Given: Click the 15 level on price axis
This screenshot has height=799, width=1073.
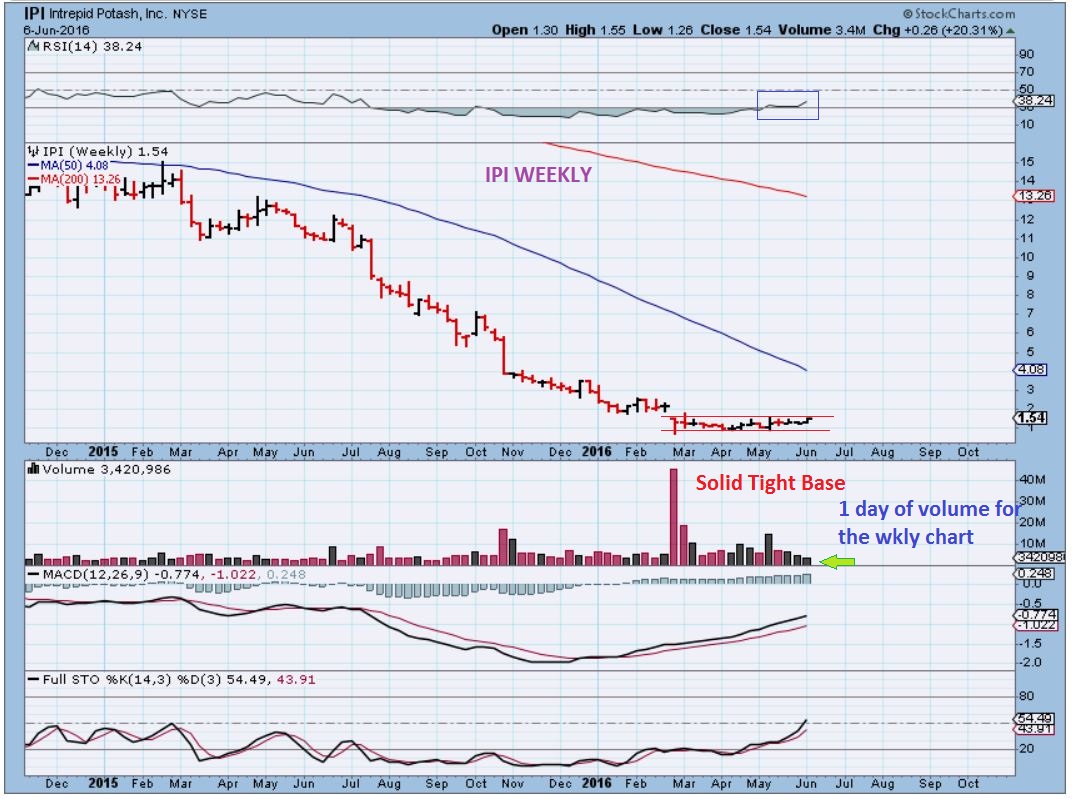Looking at the screenshot, I should click(1026, 162).
